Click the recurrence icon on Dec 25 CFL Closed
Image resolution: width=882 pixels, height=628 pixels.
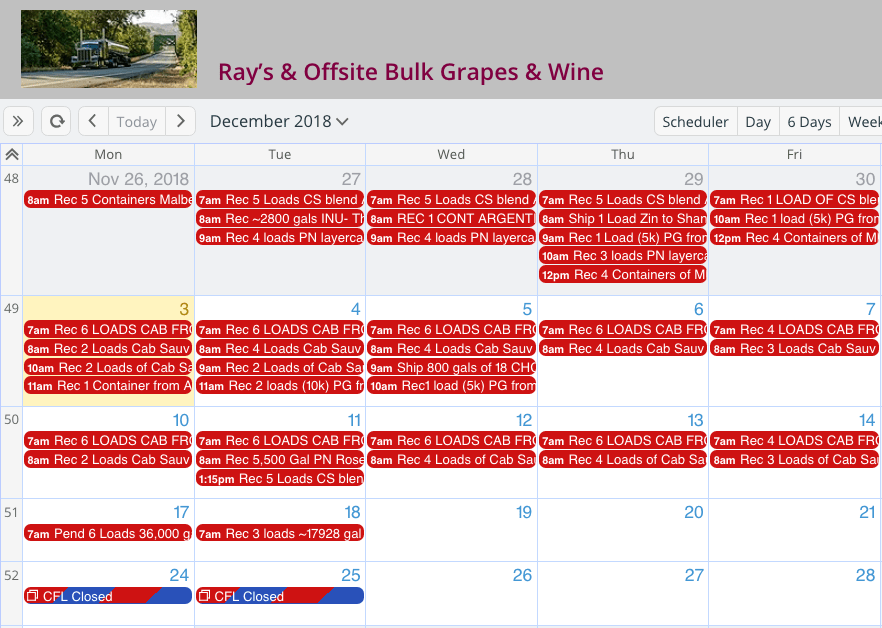(x=206, y=595)
